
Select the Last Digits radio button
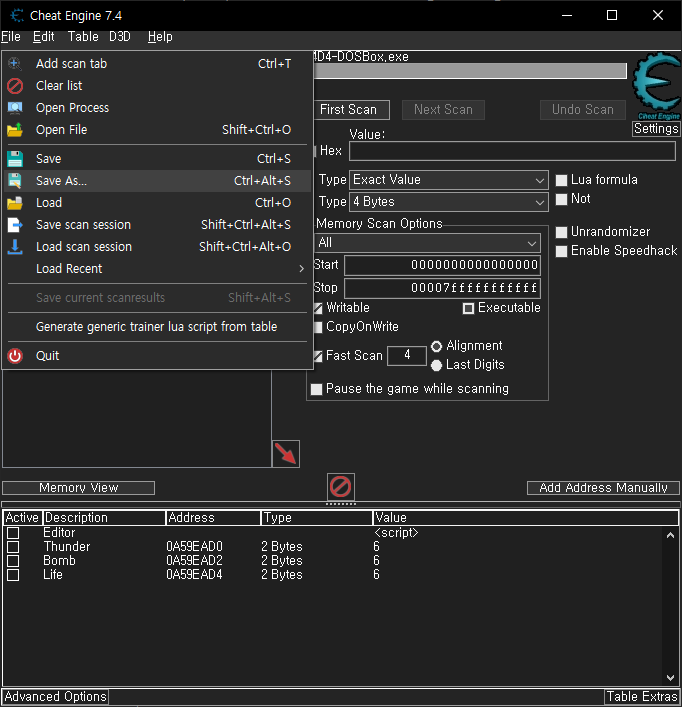(436, 365)
